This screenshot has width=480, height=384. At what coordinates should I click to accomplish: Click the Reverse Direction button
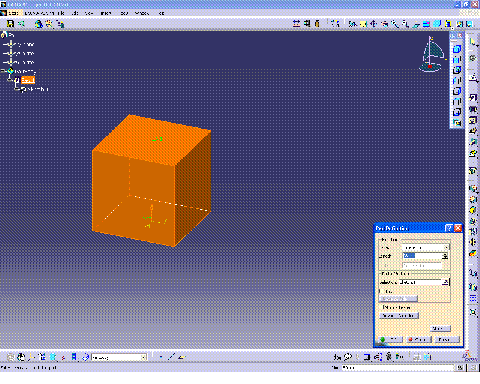coord(399,315)
